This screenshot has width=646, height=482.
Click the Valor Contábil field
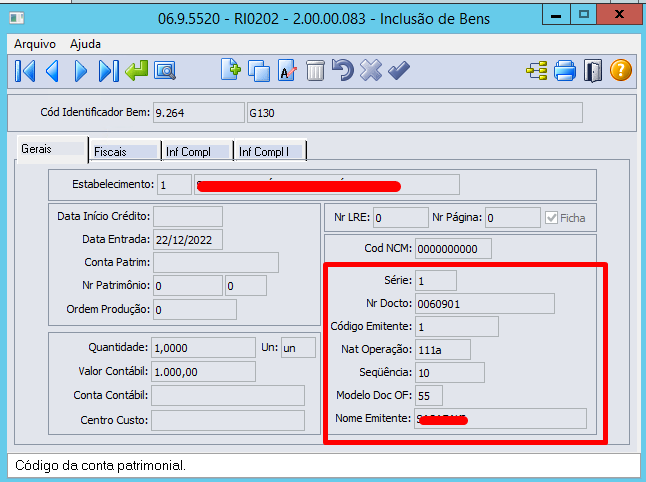pyautogui.click(x=204, y=372)
